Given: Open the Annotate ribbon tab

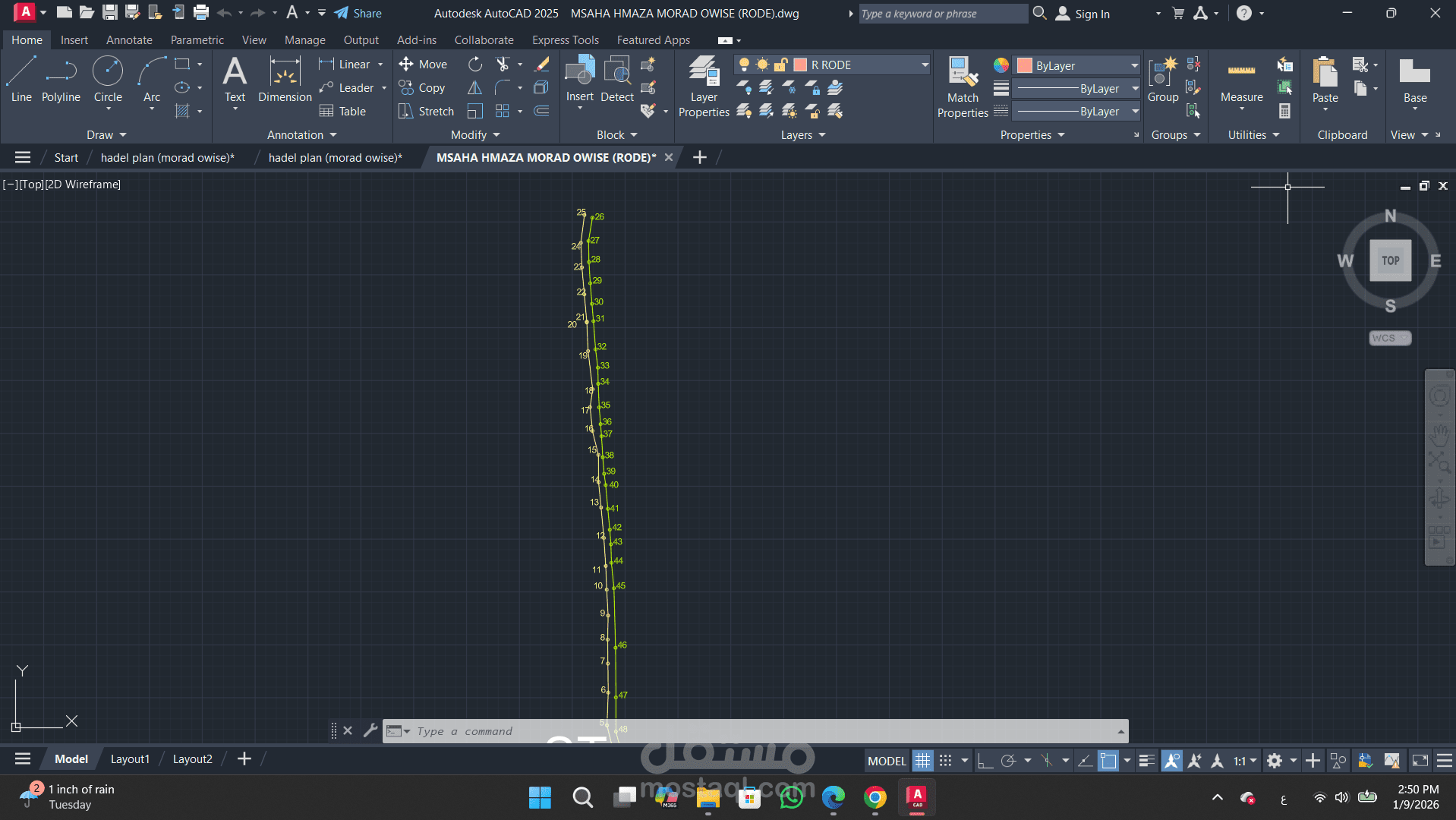Looking at the screenshot, I should click(x=129, y=40).
